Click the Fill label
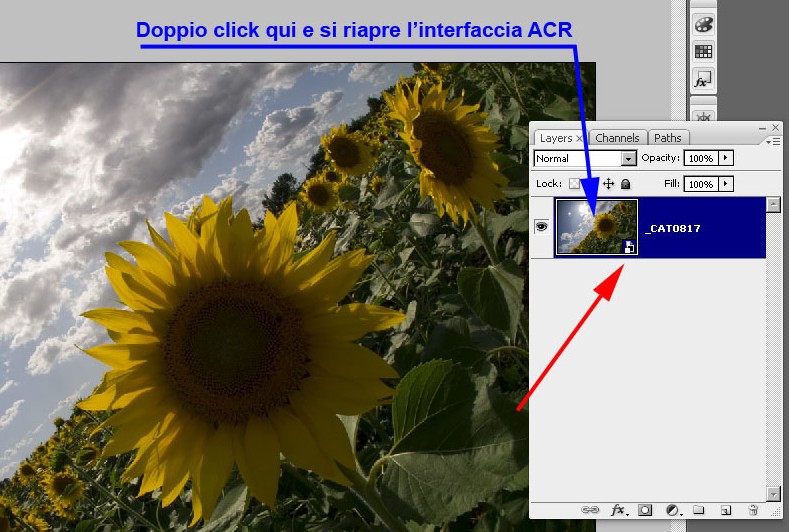 672,184
